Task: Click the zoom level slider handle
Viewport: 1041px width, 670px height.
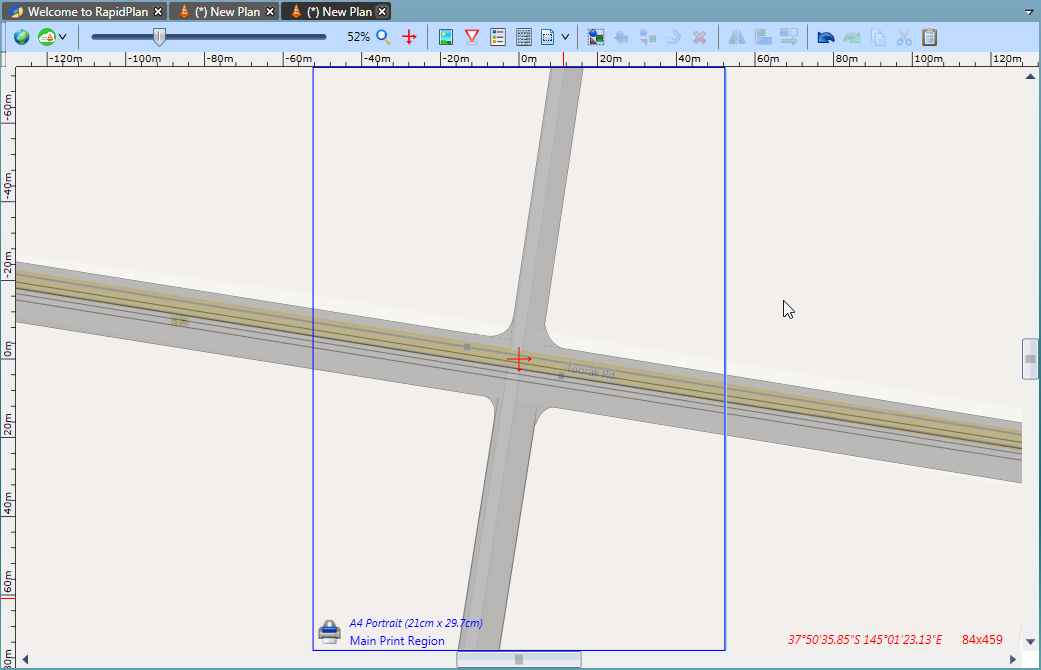Action: [x=159, y=37]
